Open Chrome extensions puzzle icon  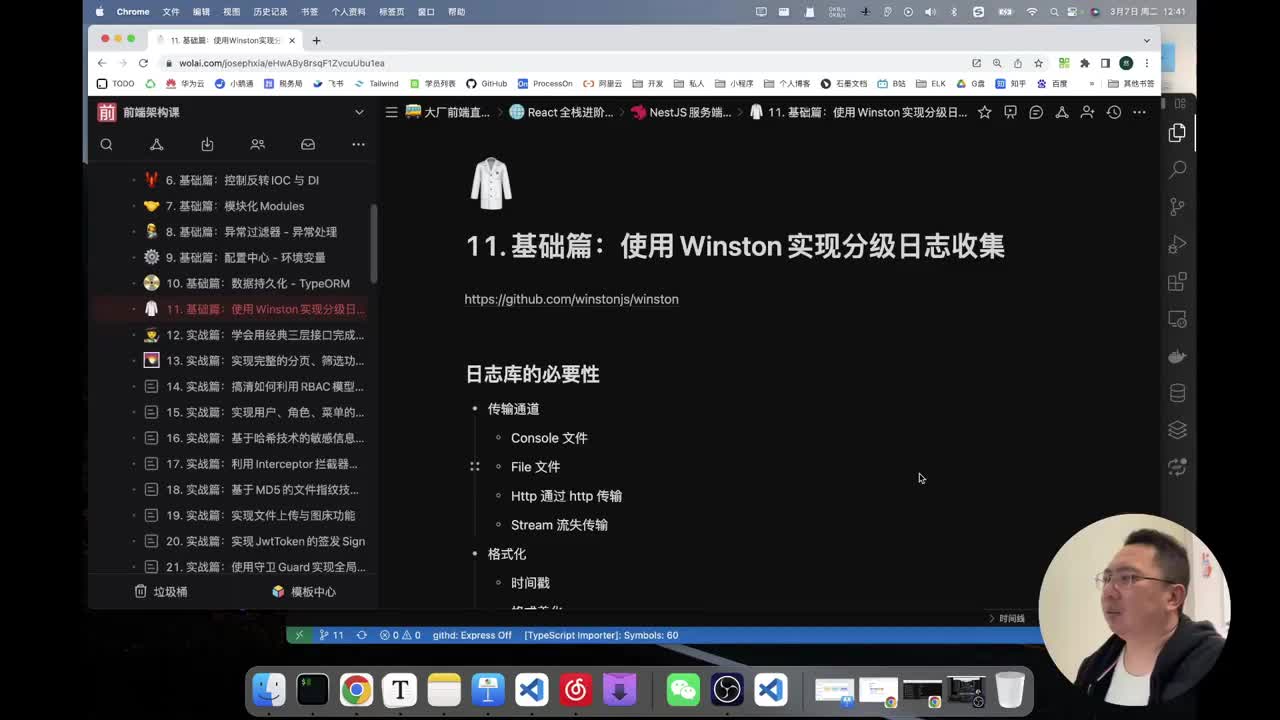click(x=1084, y=63)
